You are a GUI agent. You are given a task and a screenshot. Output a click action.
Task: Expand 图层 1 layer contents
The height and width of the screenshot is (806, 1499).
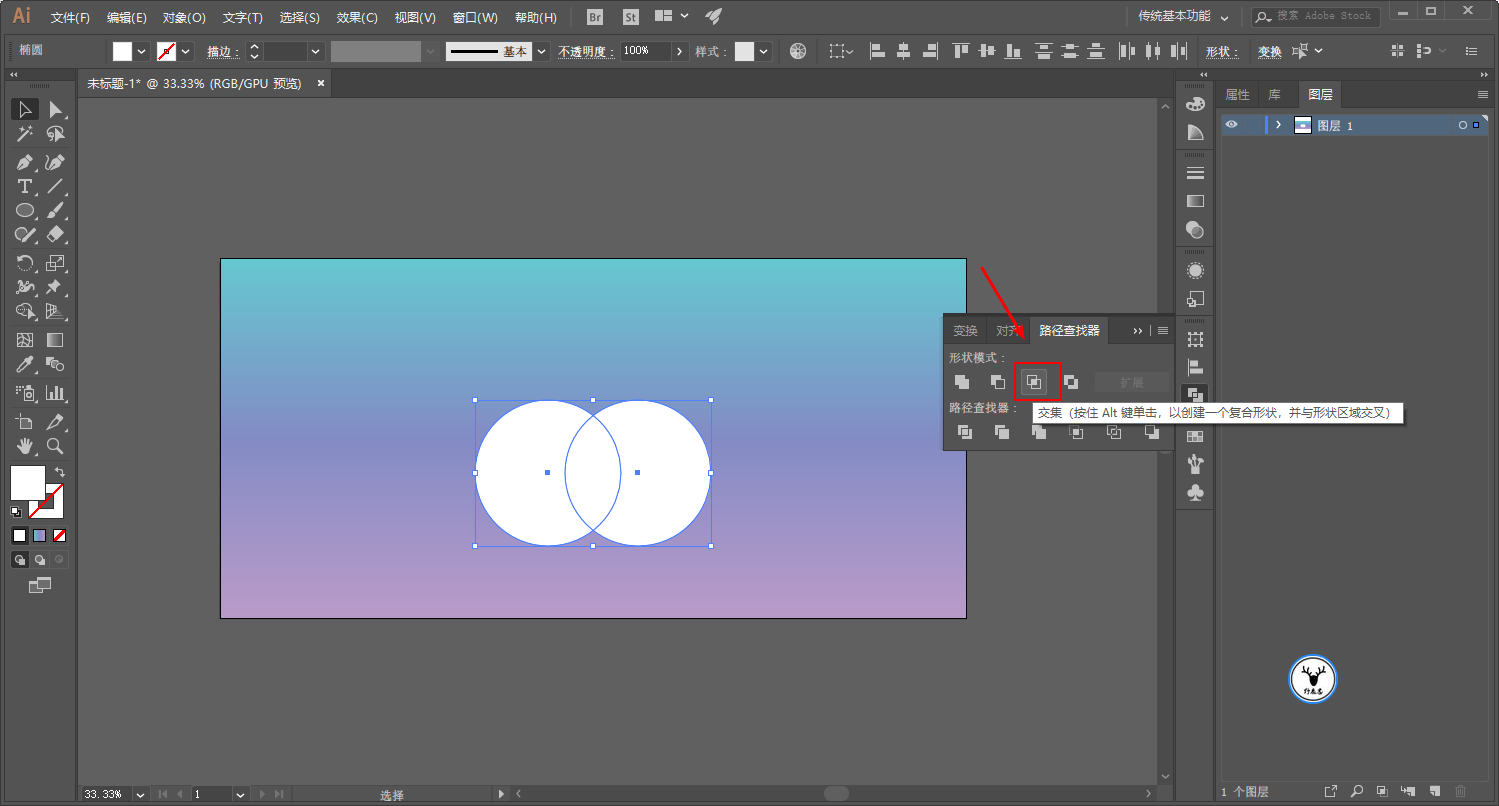tap(1278, 125)
